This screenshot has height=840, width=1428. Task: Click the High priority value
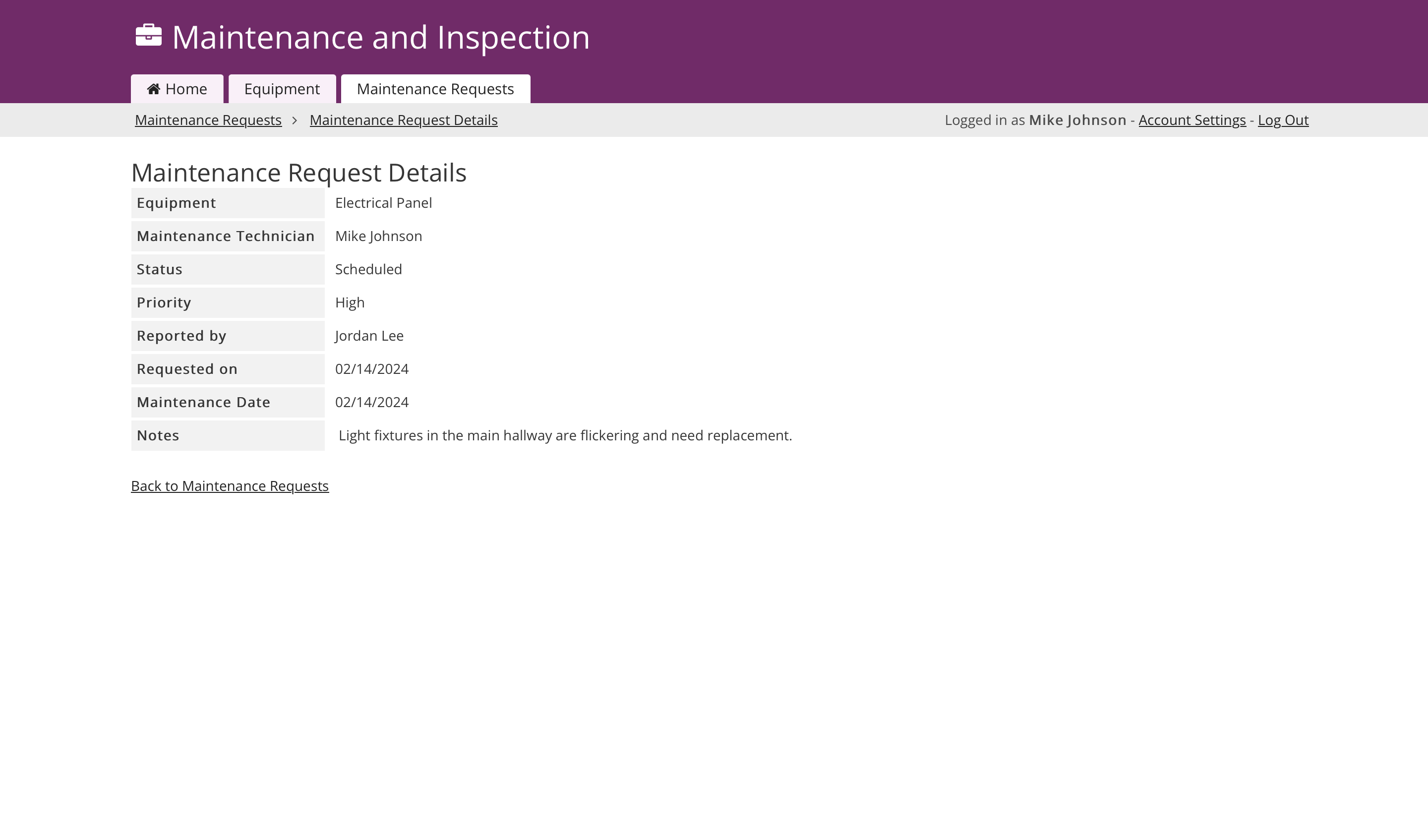pyautogui.click(x=350, y=302)
